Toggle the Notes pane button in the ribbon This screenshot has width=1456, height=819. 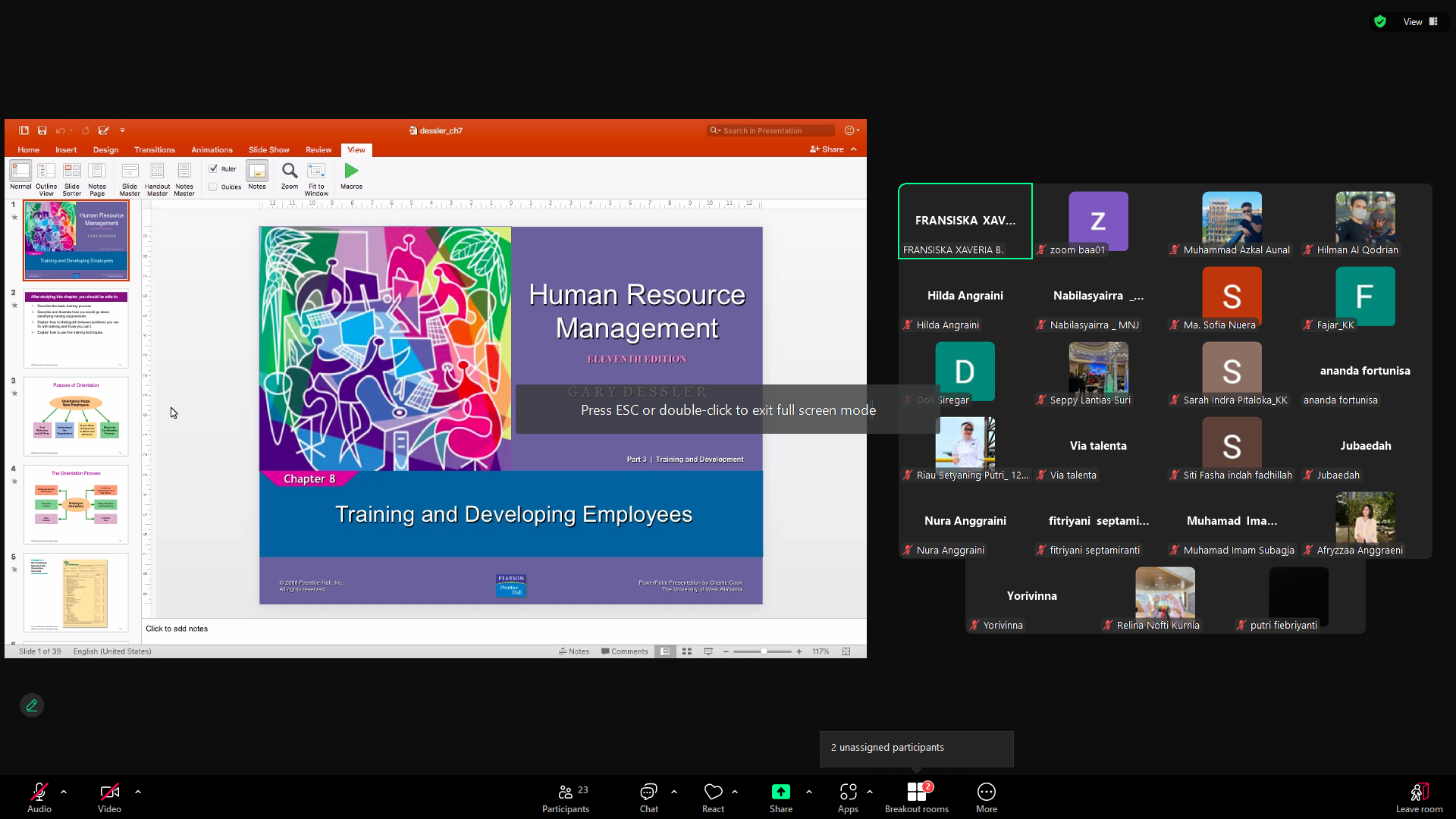tap(257, 176)
